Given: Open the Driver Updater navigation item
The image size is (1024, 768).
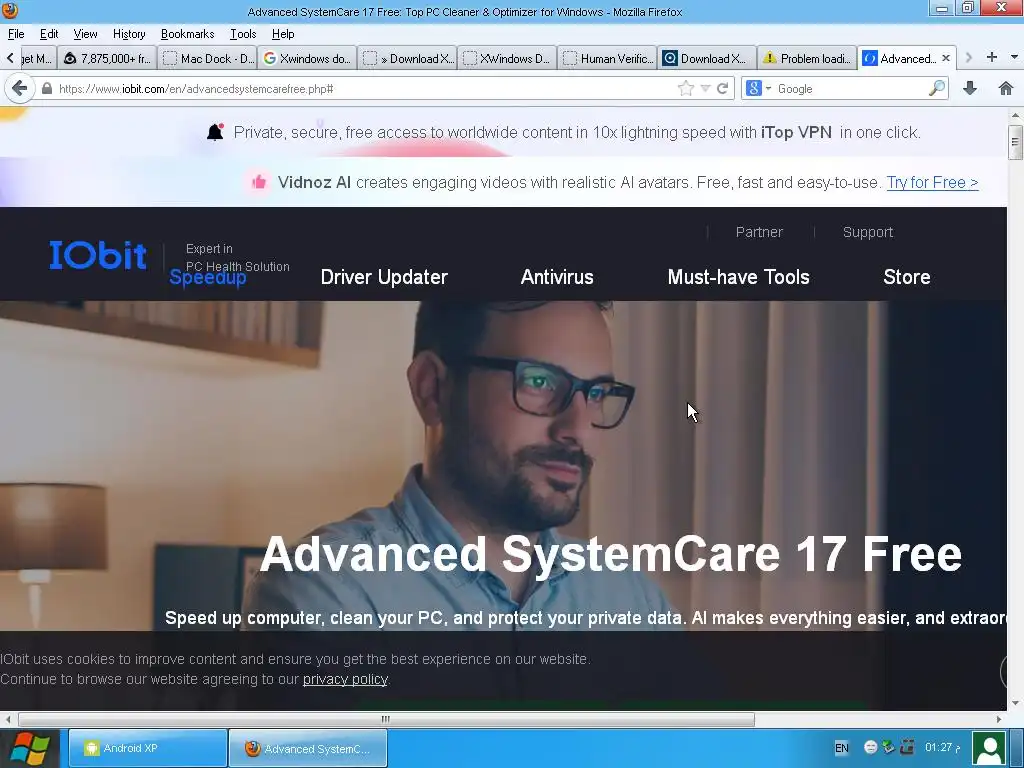Looking at the screenshot, I should 384,277.
